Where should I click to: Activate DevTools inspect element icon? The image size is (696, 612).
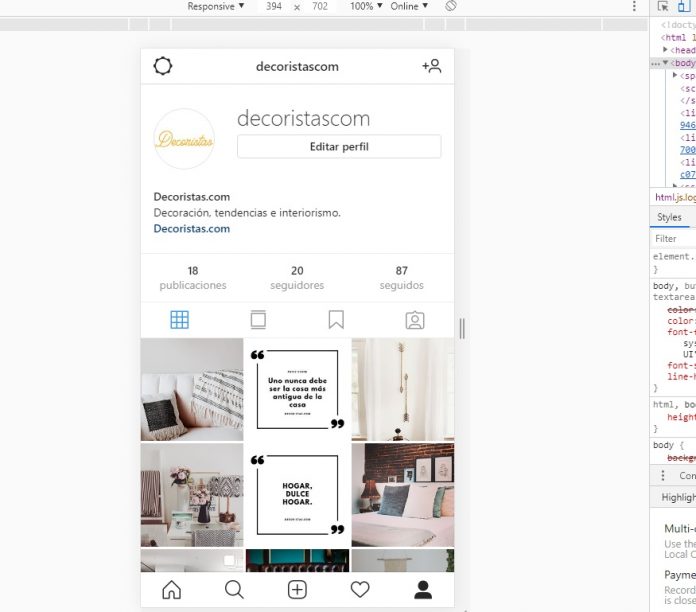pos(663,6)
